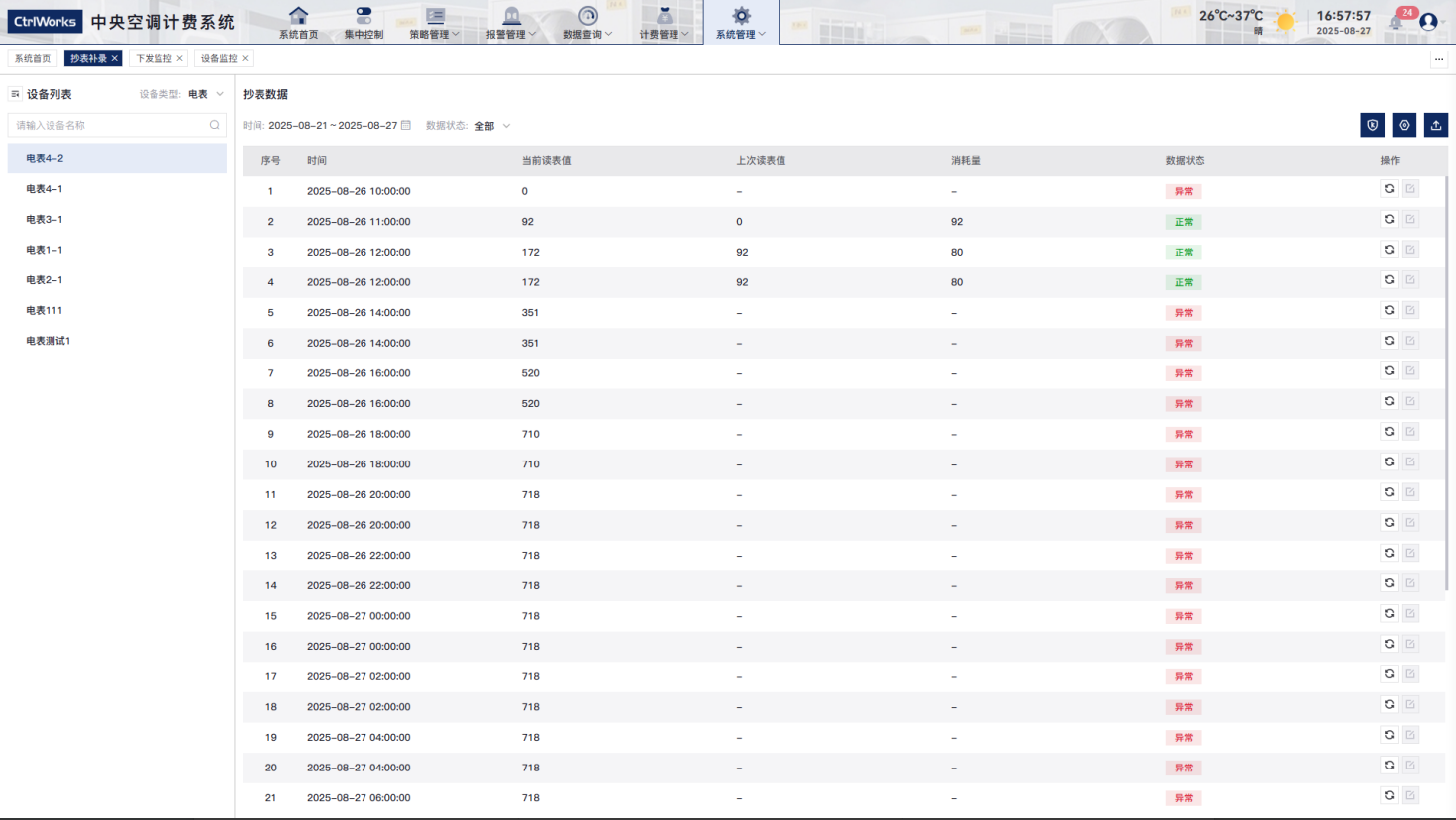This screenshot has width=1456, height=820.
Task: Click the user avatar icon
Action: click(1428, 21)
